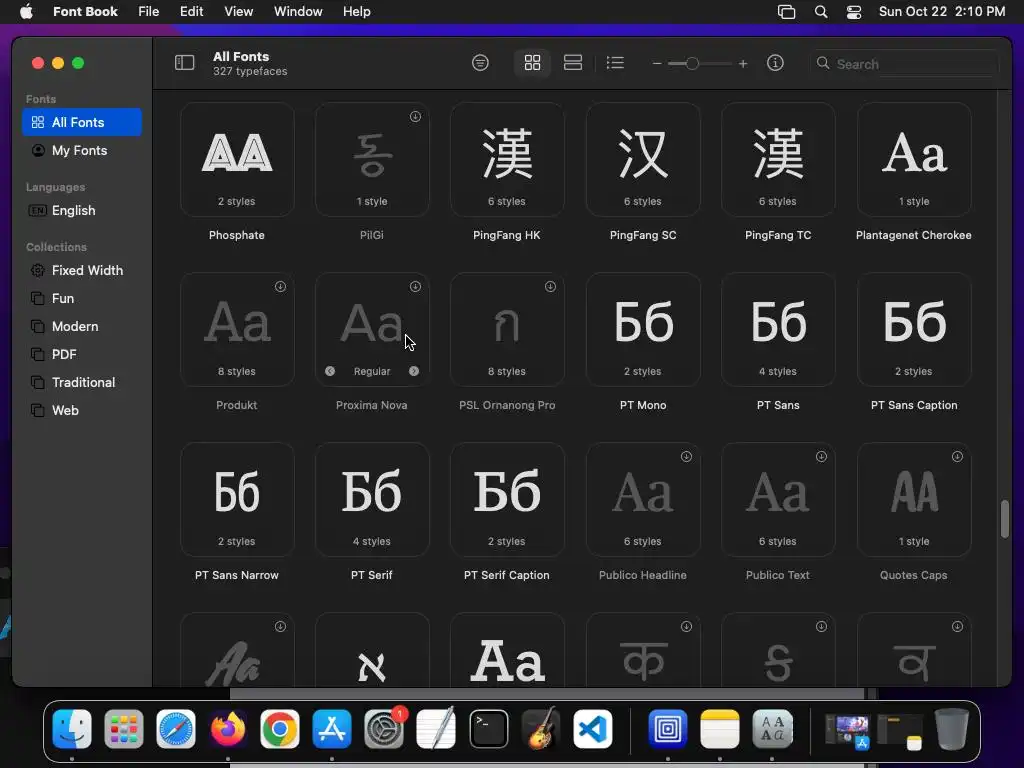Open Finder from the Dock

click(x=72, y=729)
